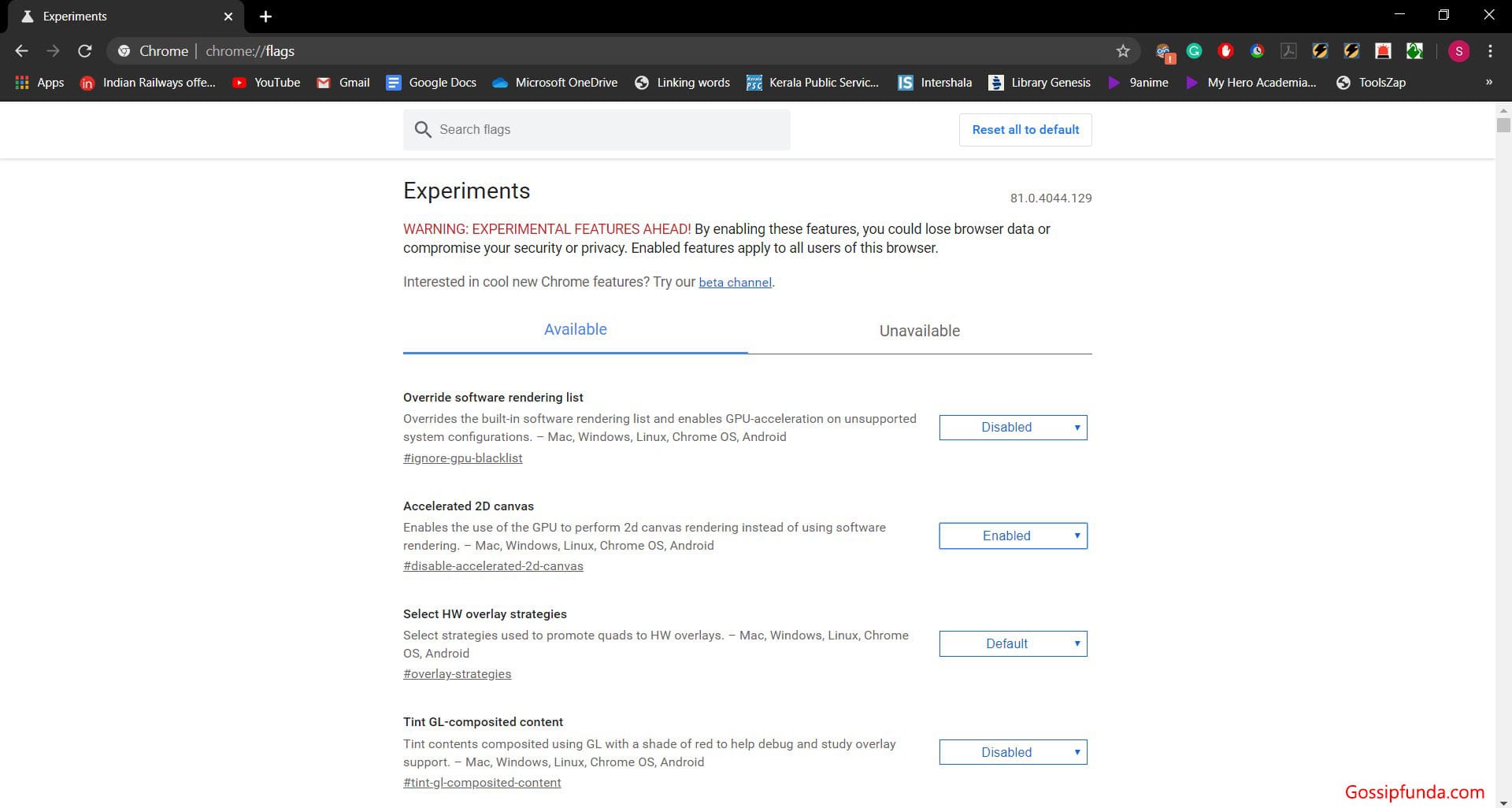
Task: Open the Tint GL-composited content dropdown
Action: pos(1013,752)
